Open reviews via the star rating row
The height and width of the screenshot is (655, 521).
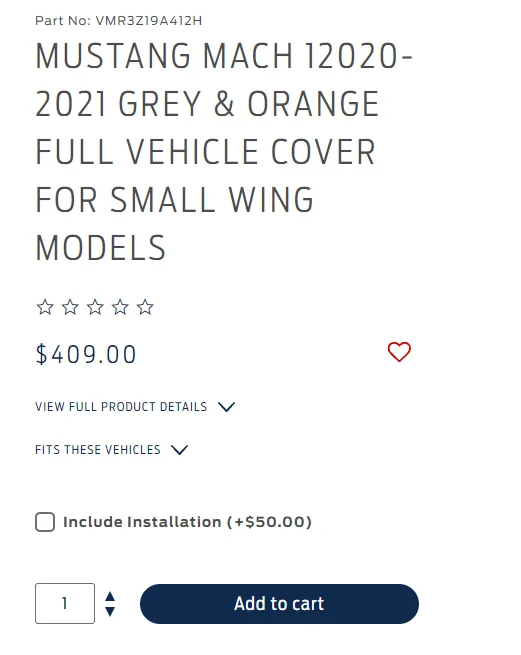[x=95, y=307]
